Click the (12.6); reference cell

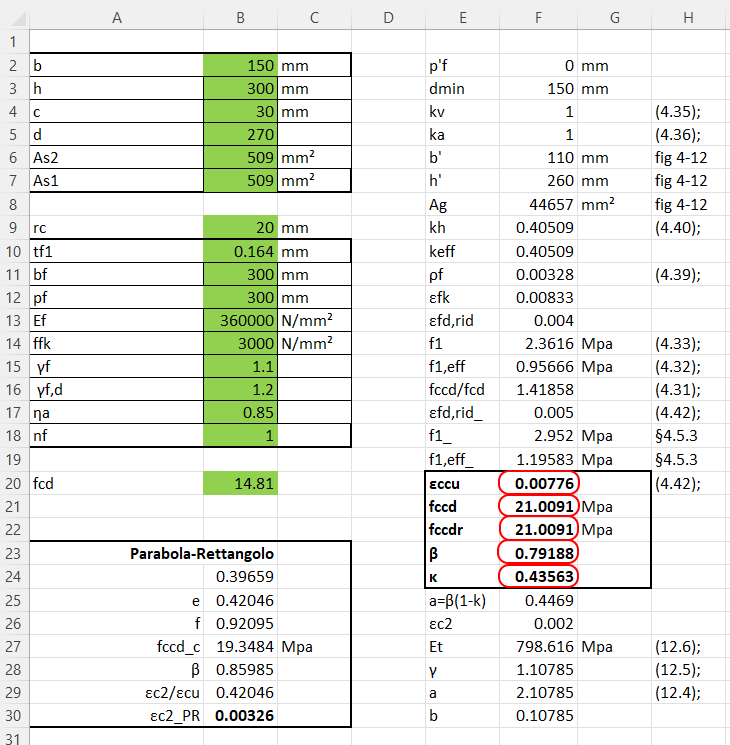(688, 646)
